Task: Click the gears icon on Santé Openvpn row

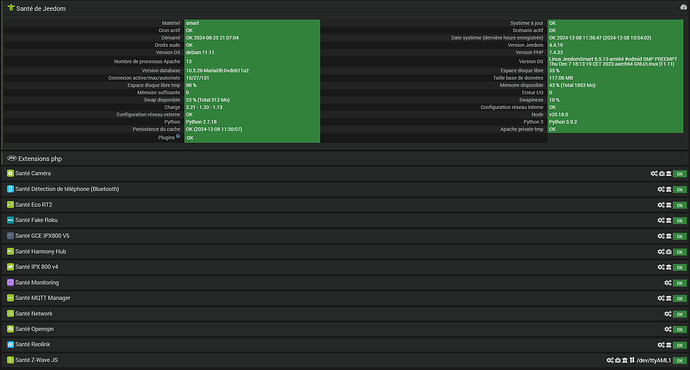Action: (x=668, y=329)
